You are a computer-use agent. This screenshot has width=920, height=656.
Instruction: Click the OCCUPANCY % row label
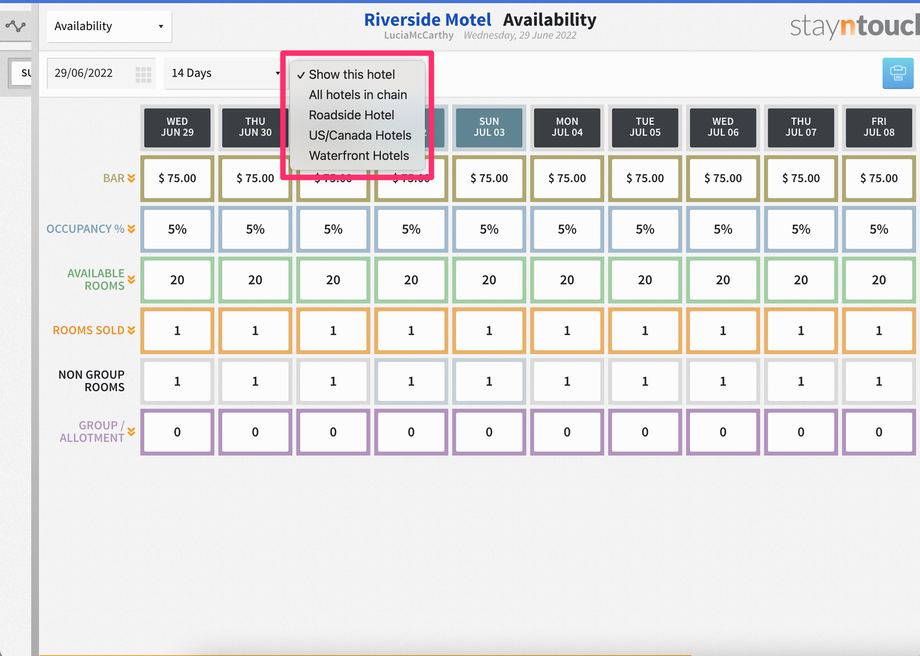(x=85, y=229)
